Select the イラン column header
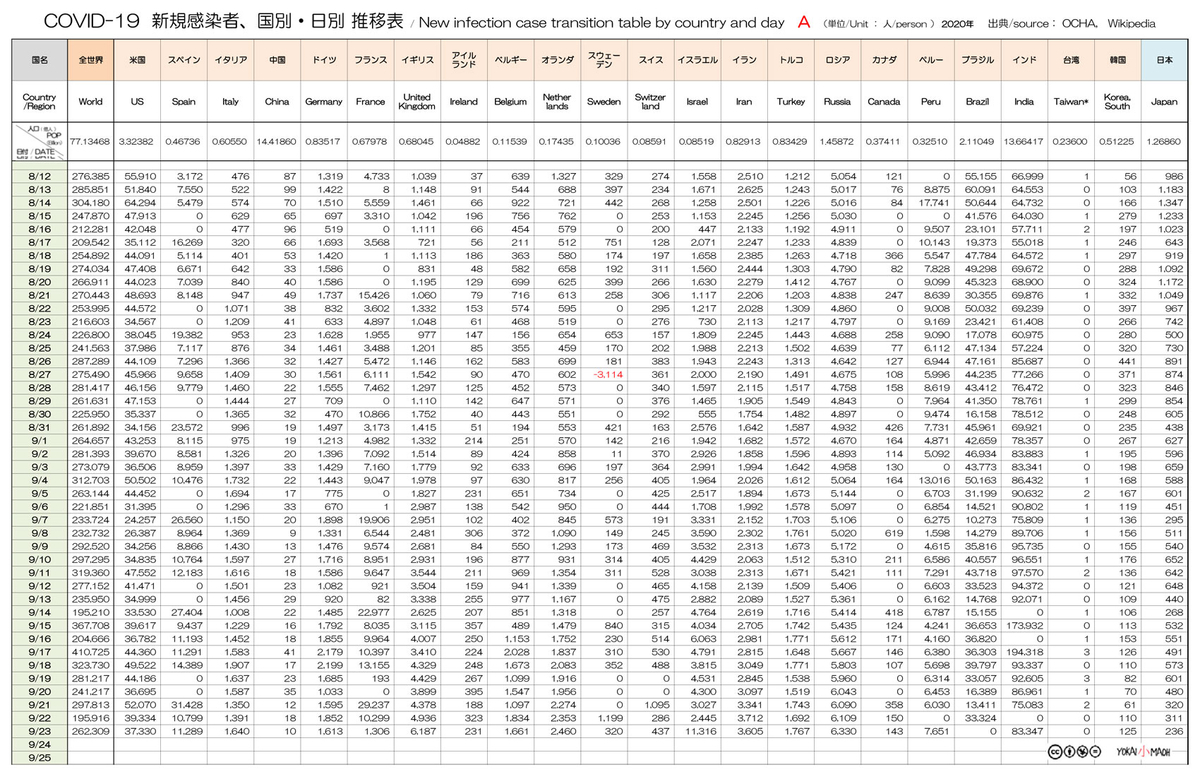 [744, 59]
